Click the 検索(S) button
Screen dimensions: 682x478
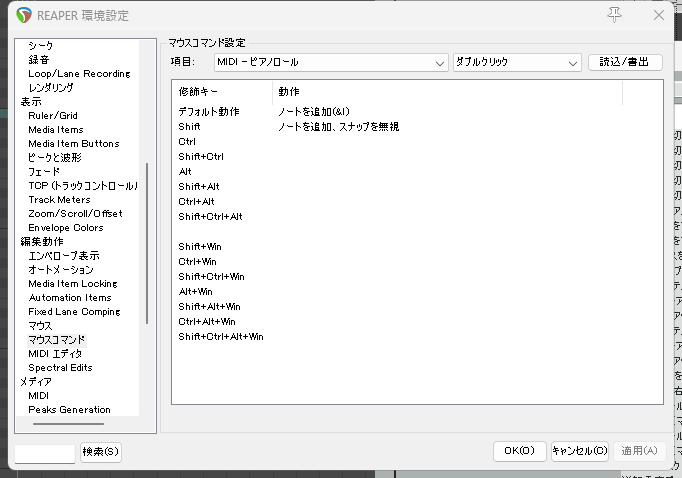click(100, 452)
